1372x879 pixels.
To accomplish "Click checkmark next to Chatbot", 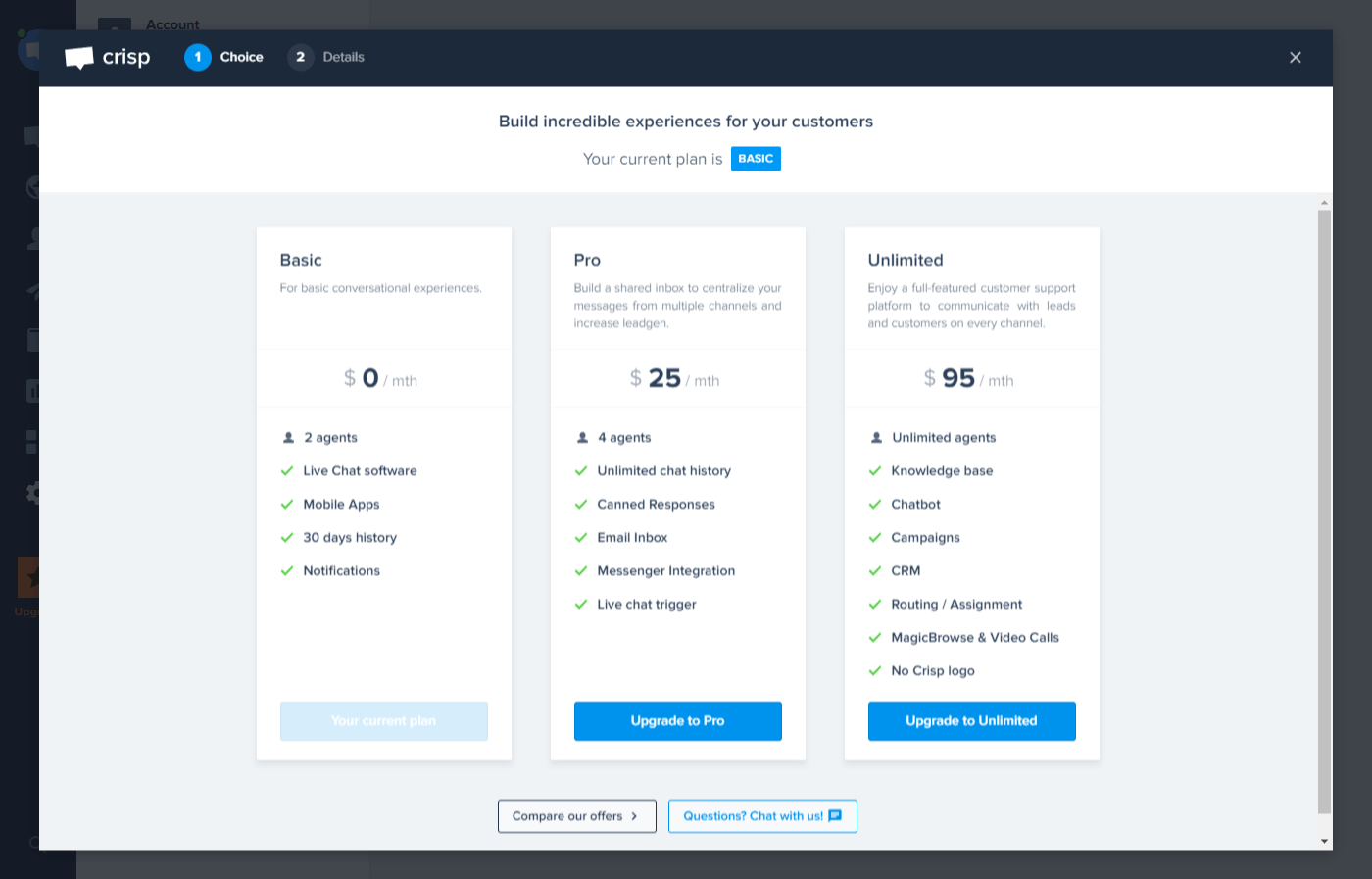I will [x=875, y=505].
